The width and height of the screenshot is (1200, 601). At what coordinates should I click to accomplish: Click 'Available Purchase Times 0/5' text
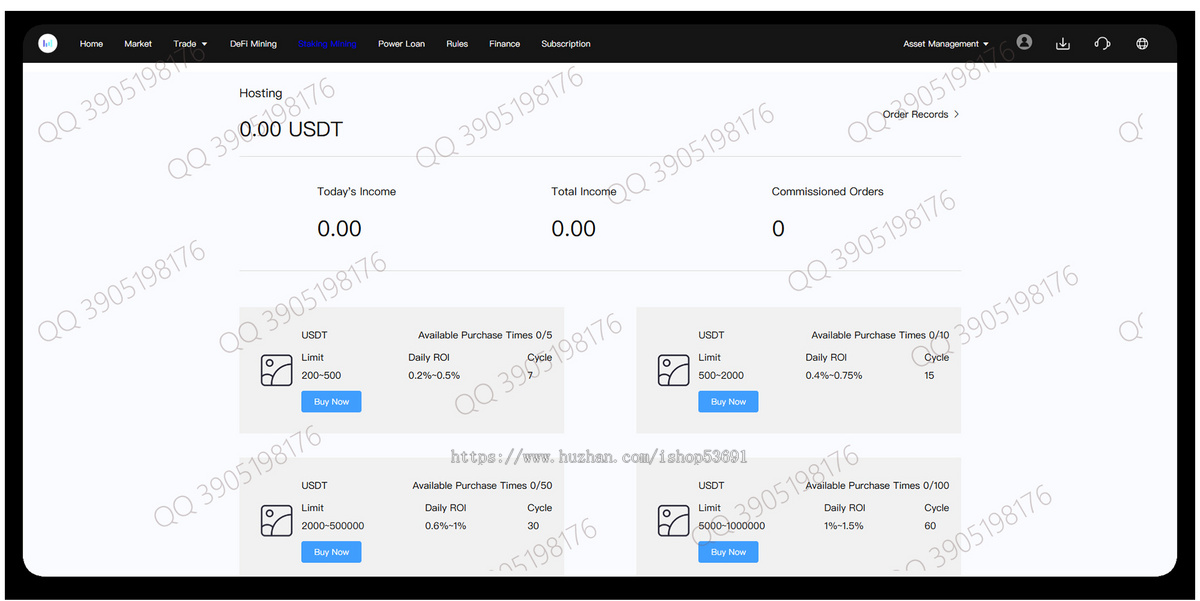pos(485,335)
